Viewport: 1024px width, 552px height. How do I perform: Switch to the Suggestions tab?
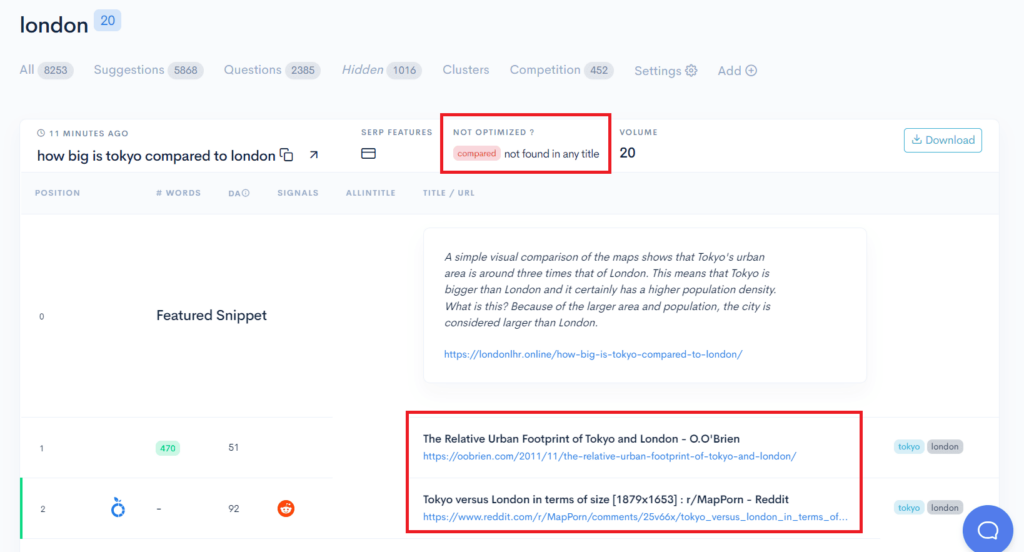129,70
